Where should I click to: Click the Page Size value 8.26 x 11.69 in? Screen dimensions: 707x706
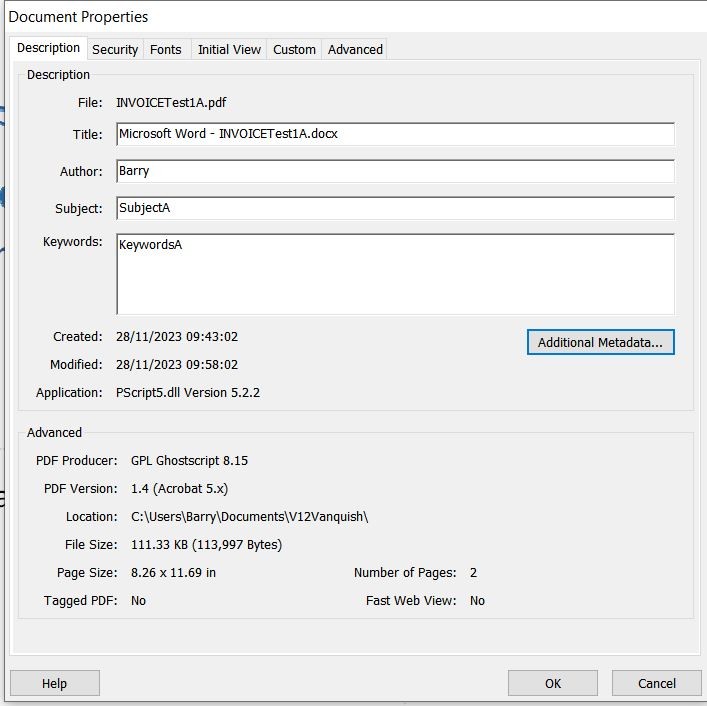[173, 573]
